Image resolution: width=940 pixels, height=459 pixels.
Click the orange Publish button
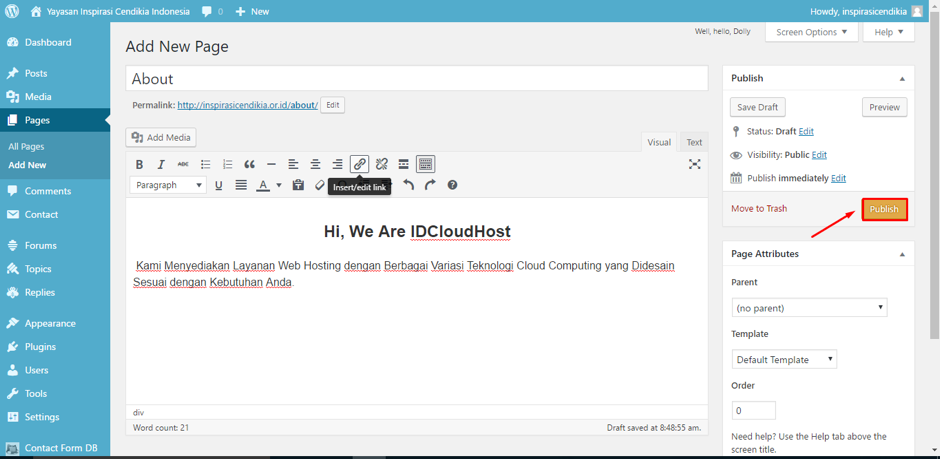(884, 209)
